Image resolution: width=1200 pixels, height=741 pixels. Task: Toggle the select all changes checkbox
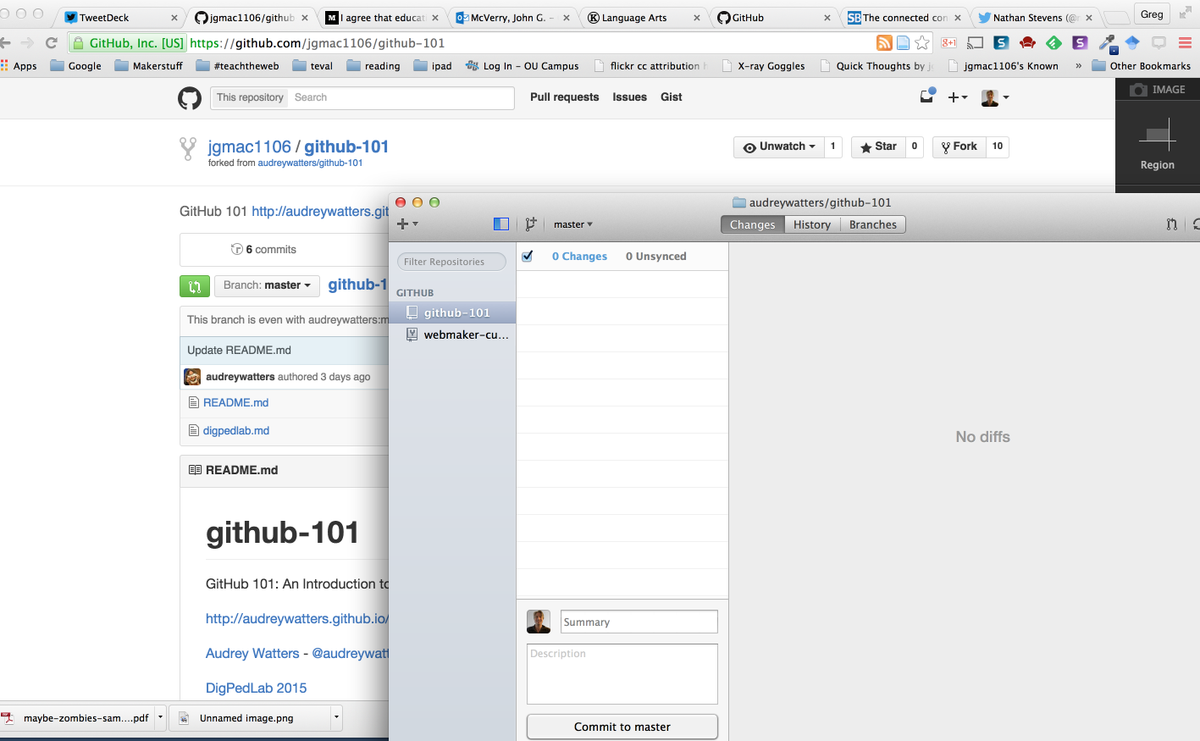pos(527,255)
